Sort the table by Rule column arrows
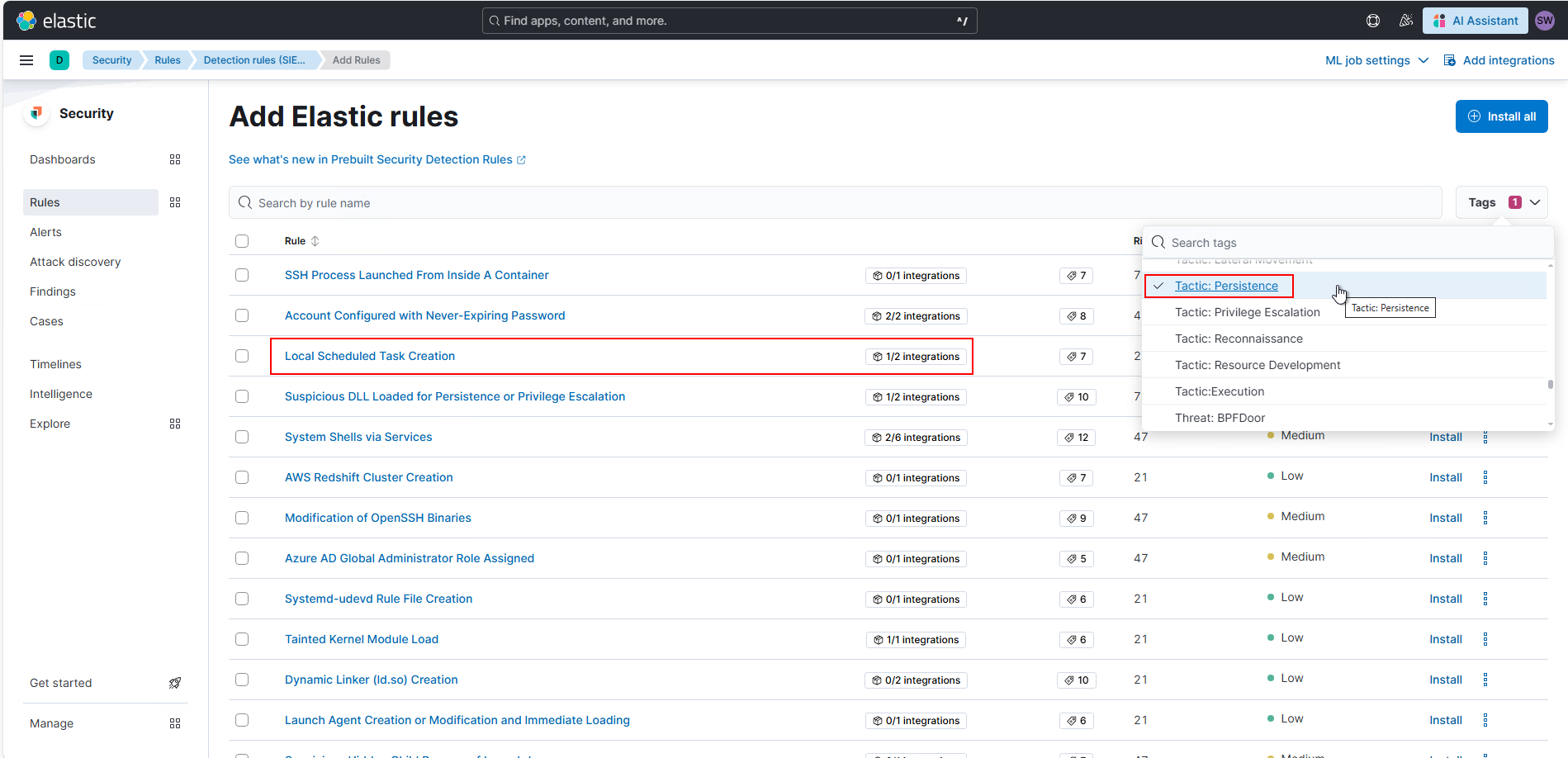 [x=315, y=241]
